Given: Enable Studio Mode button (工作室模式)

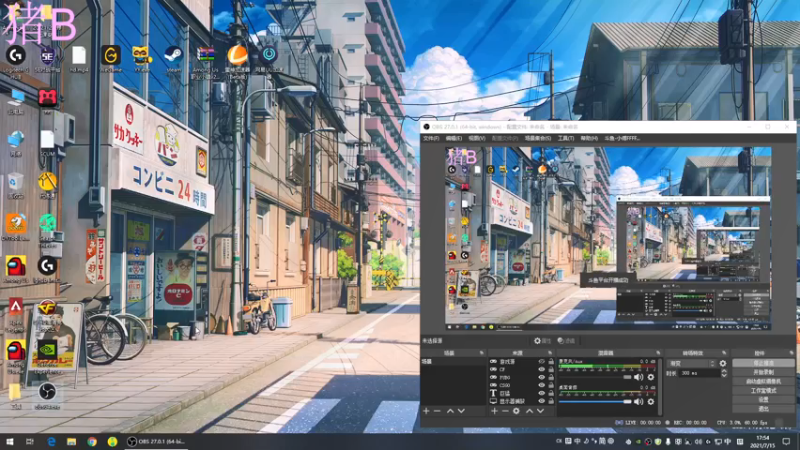Looking at the screenshot, I should (x=763, y=390).
